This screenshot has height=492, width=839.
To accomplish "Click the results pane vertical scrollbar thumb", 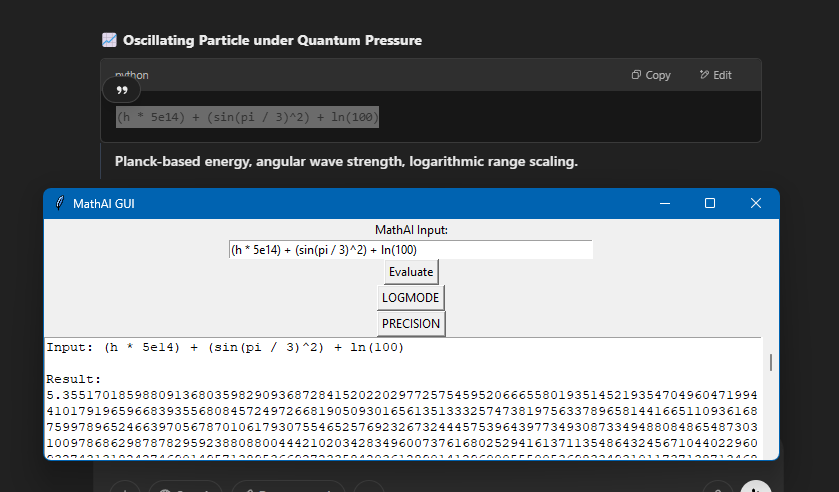I will (x=770, y=361).
